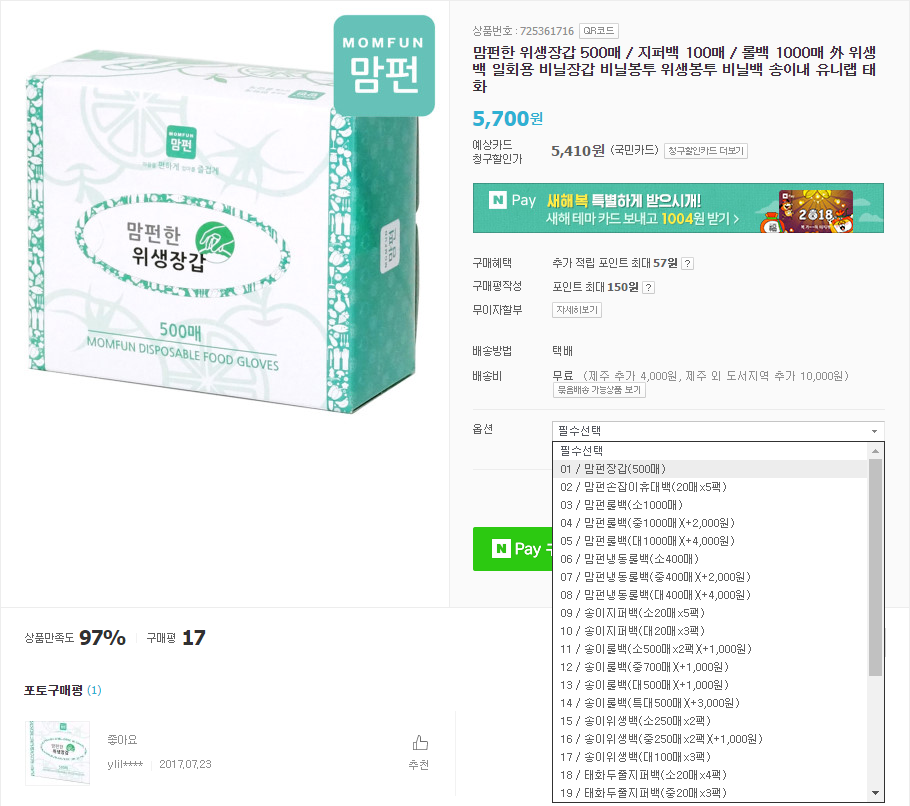Open the photo review thumbnail
The image size is (910, 806).
(x=57, y=753)
